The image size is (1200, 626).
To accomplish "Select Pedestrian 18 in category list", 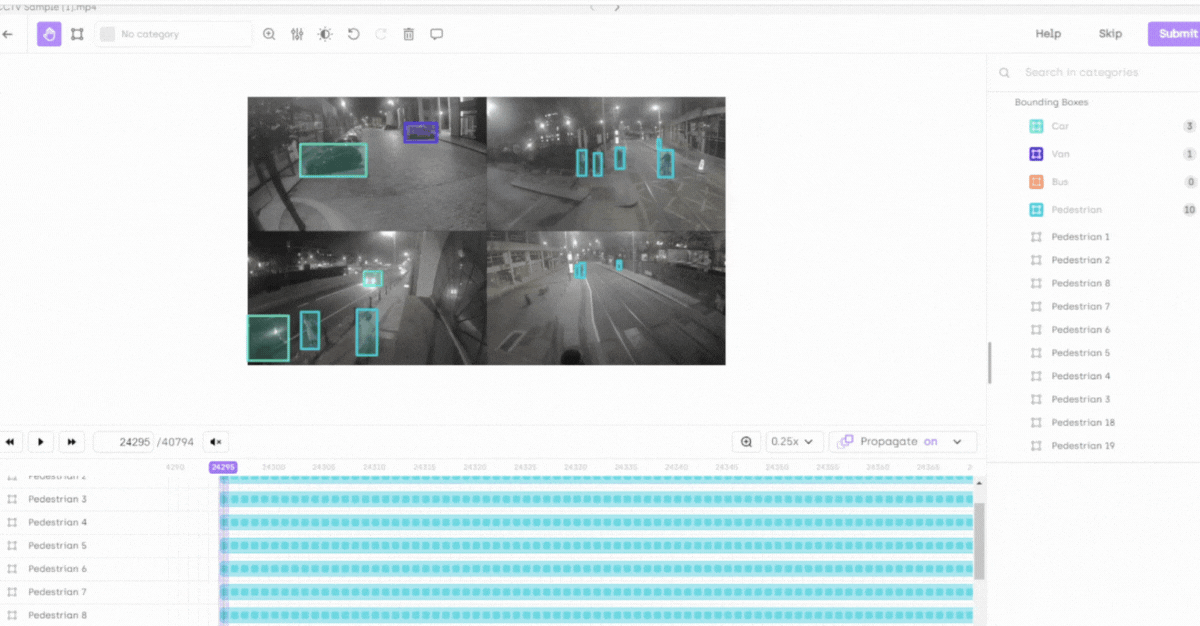I will click(1083, 422).
